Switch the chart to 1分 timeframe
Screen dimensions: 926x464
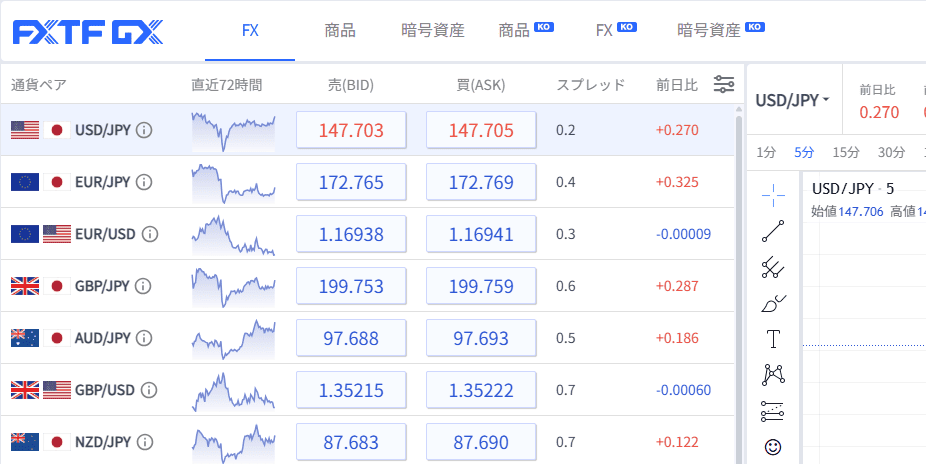766,153
